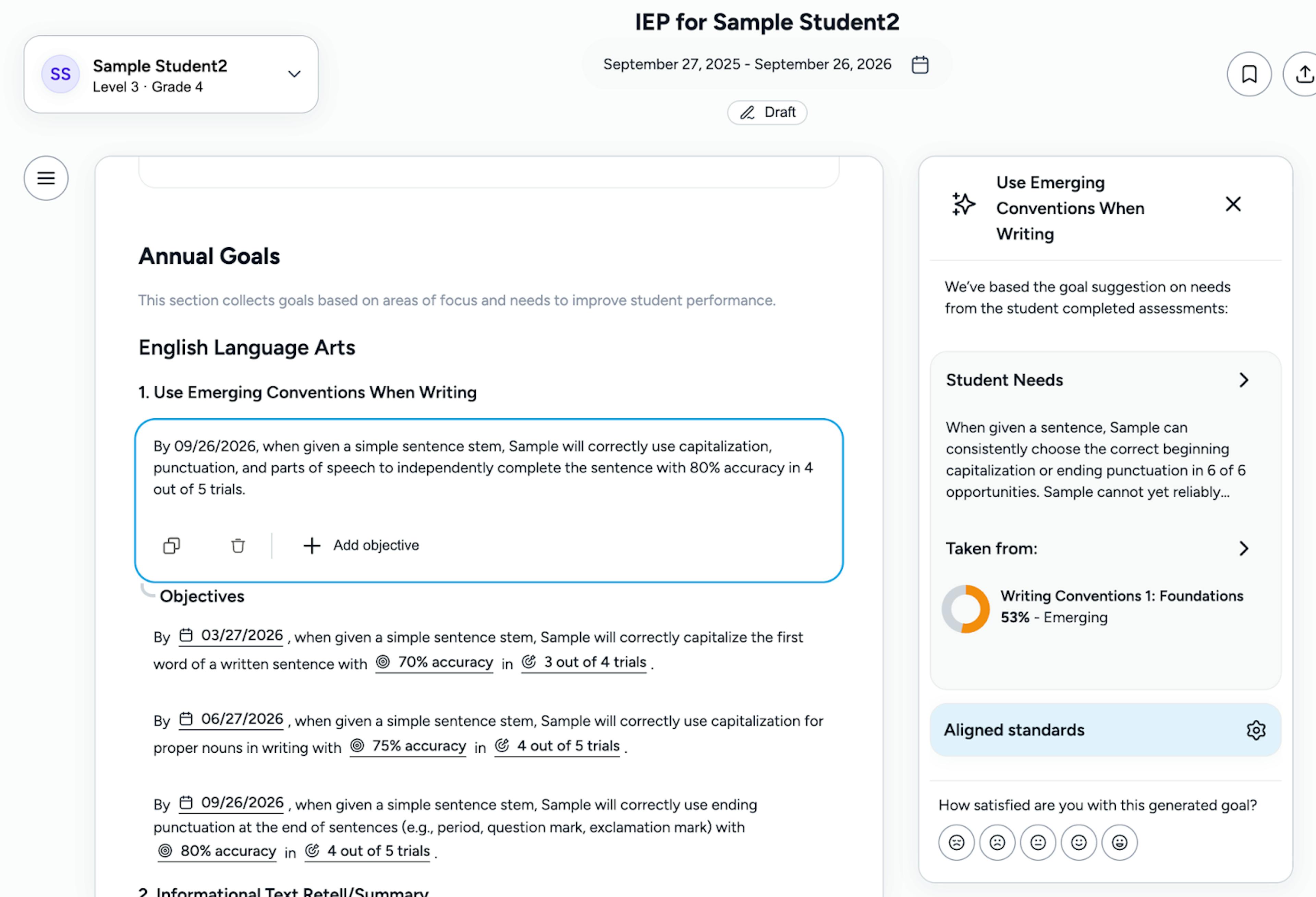Open the hamburger menu button
The image size is (1316, 897).
point(46,179)
